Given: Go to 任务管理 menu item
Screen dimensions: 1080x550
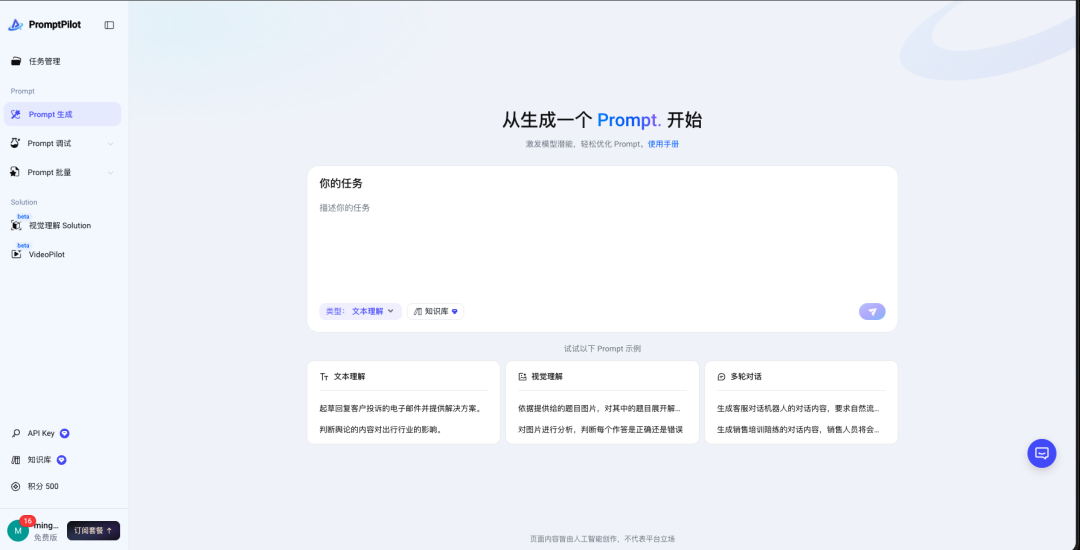Looking at the screenshot, I should (63, 61).
